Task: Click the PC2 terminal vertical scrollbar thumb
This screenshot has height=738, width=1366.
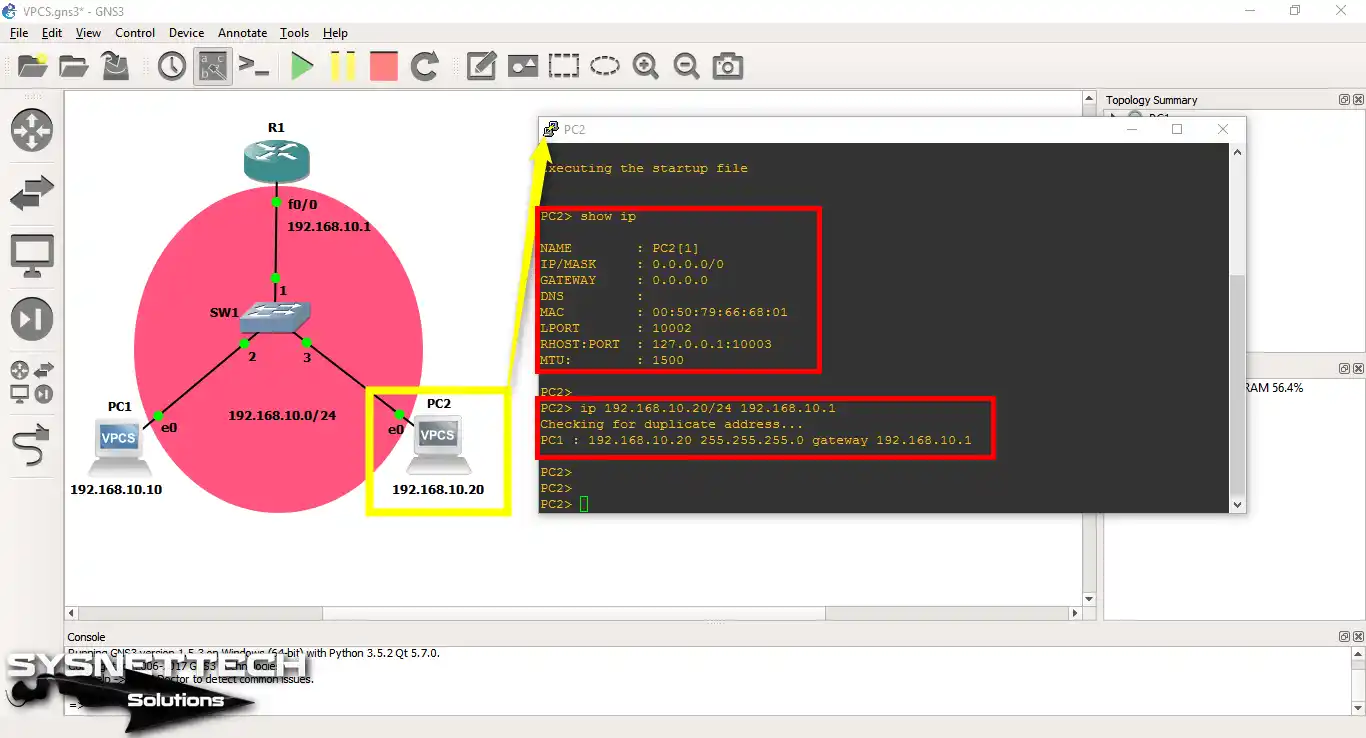Action: pyautogui.click(x=1238, y=384)
